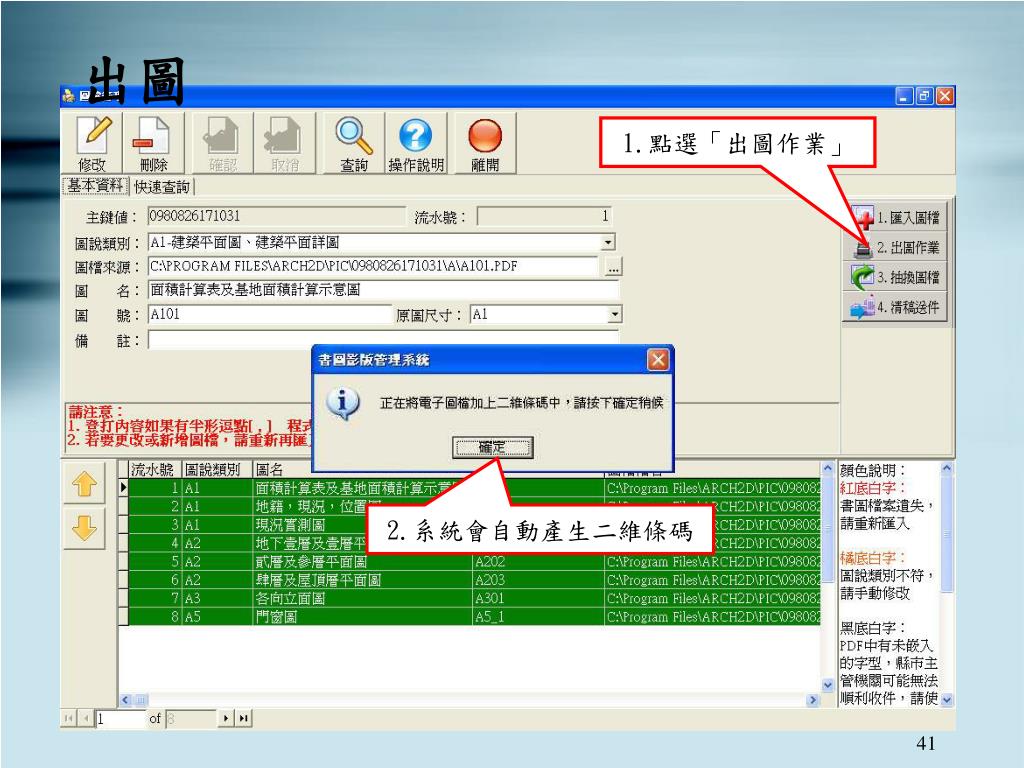Open 查詢 search with magnifier icon
The image size is (1024, 768).
(x=354, y=143)
